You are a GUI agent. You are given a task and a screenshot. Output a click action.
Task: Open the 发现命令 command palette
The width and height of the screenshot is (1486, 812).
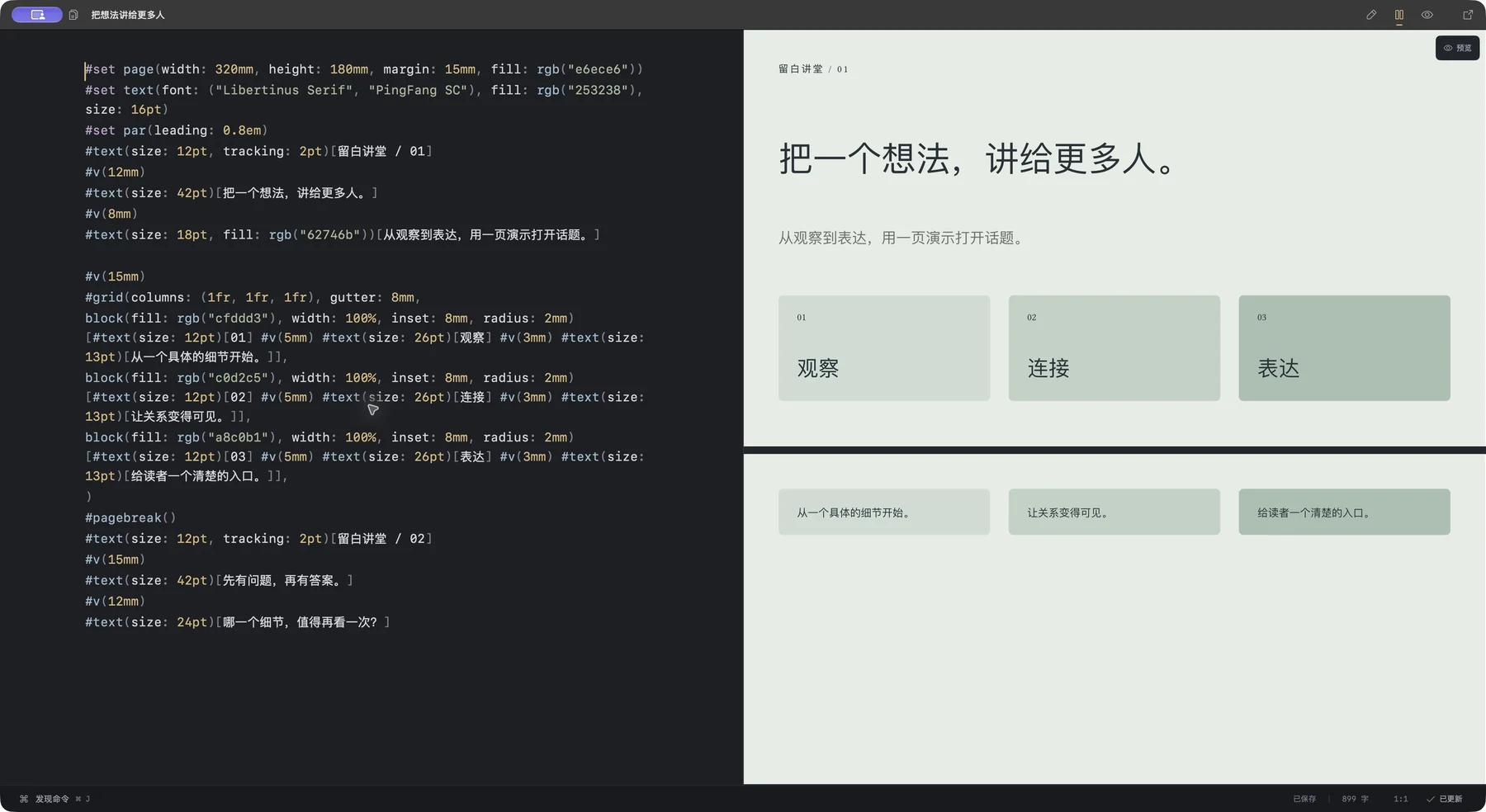[x=54, y=799]
